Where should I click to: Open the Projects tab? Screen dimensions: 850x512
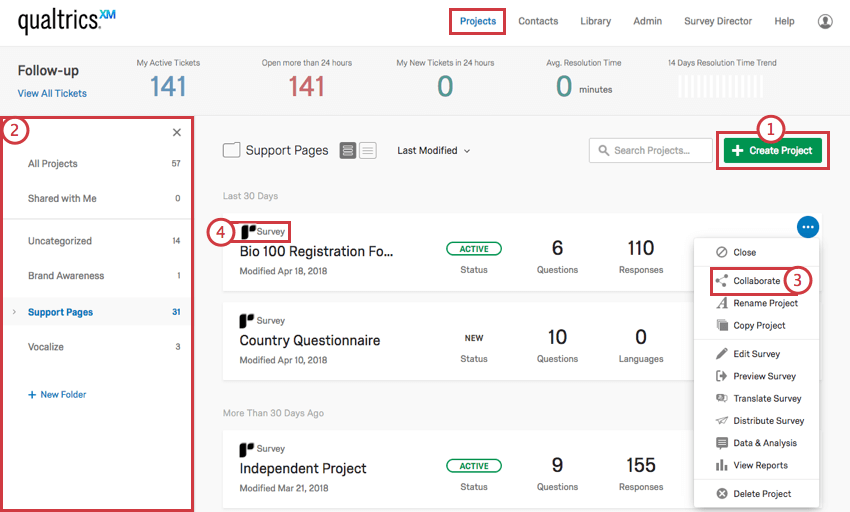point(478,21)
